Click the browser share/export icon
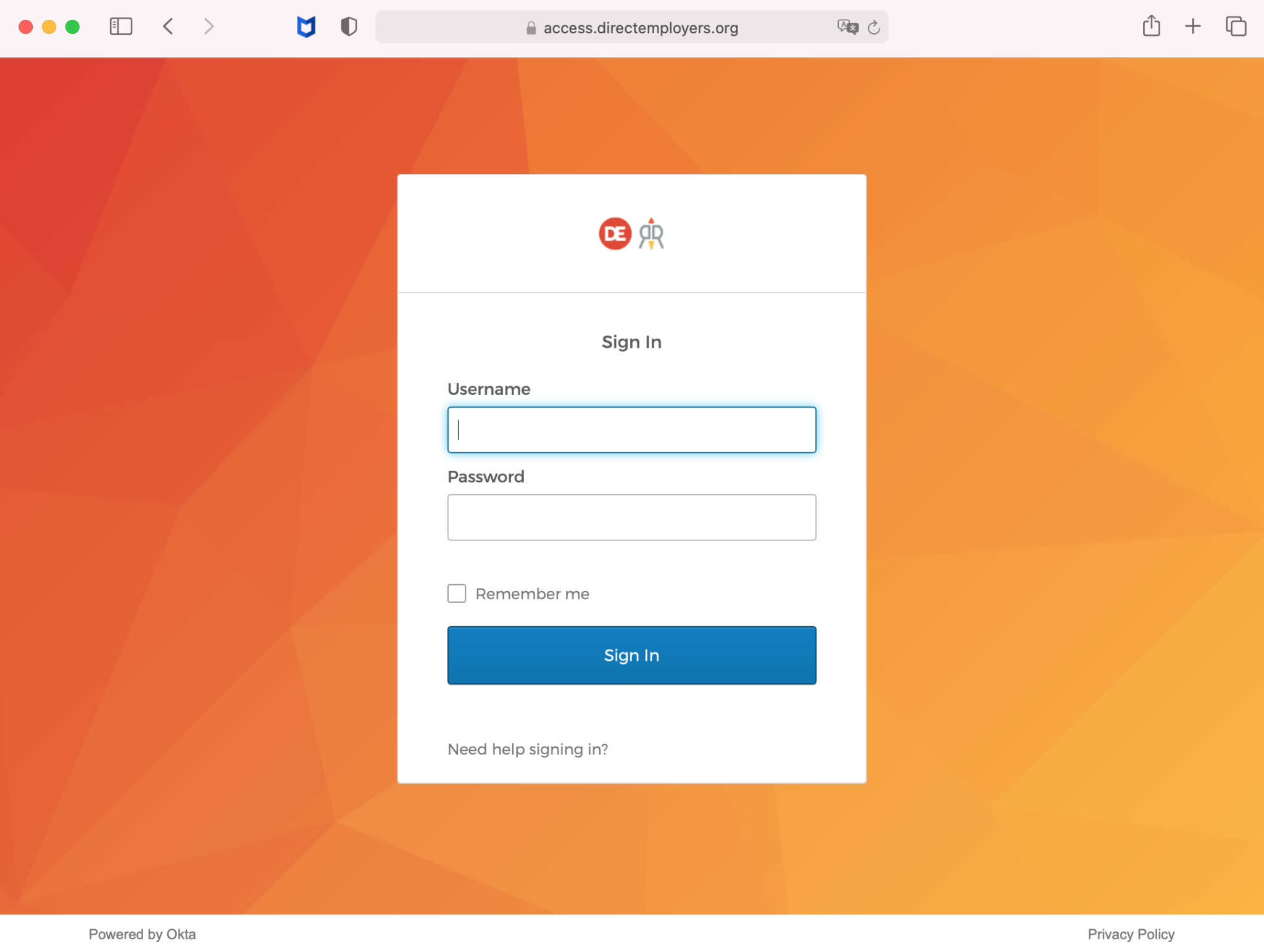 1151,26
